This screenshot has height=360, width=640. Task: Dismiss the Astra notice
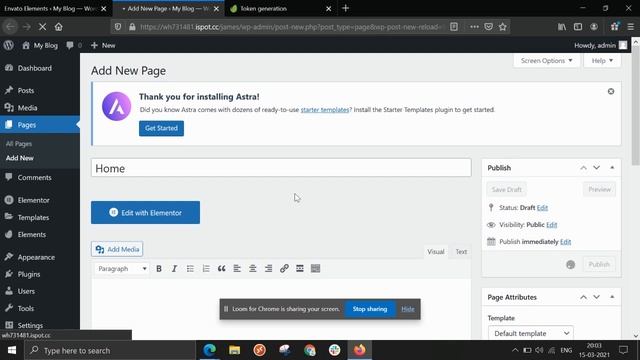pos(611,91)
